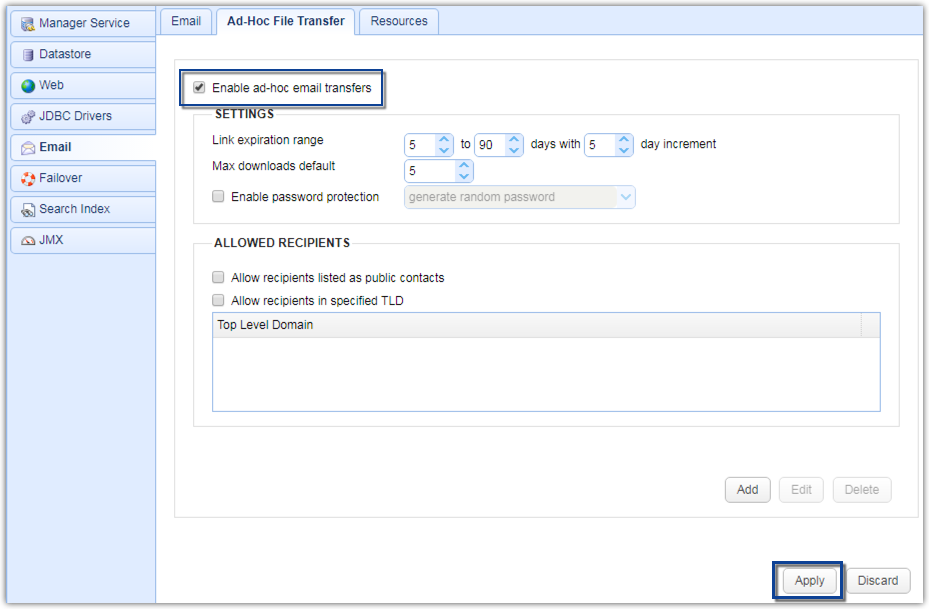
Task: Add a new top level domain entry
Action: pos(747,489)
